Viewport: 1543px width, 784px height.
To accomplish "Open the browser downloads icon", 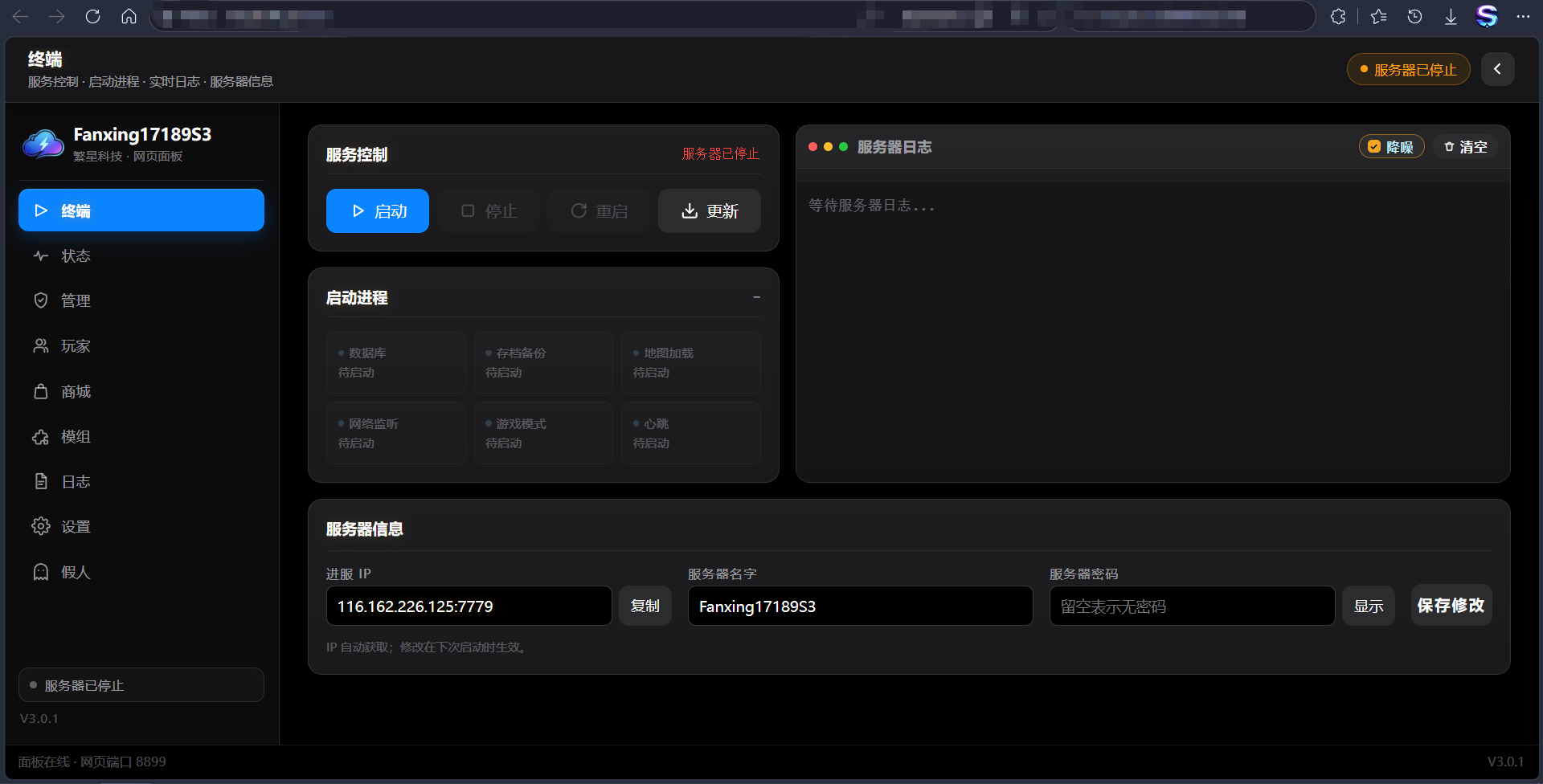I will (1451, 16).
